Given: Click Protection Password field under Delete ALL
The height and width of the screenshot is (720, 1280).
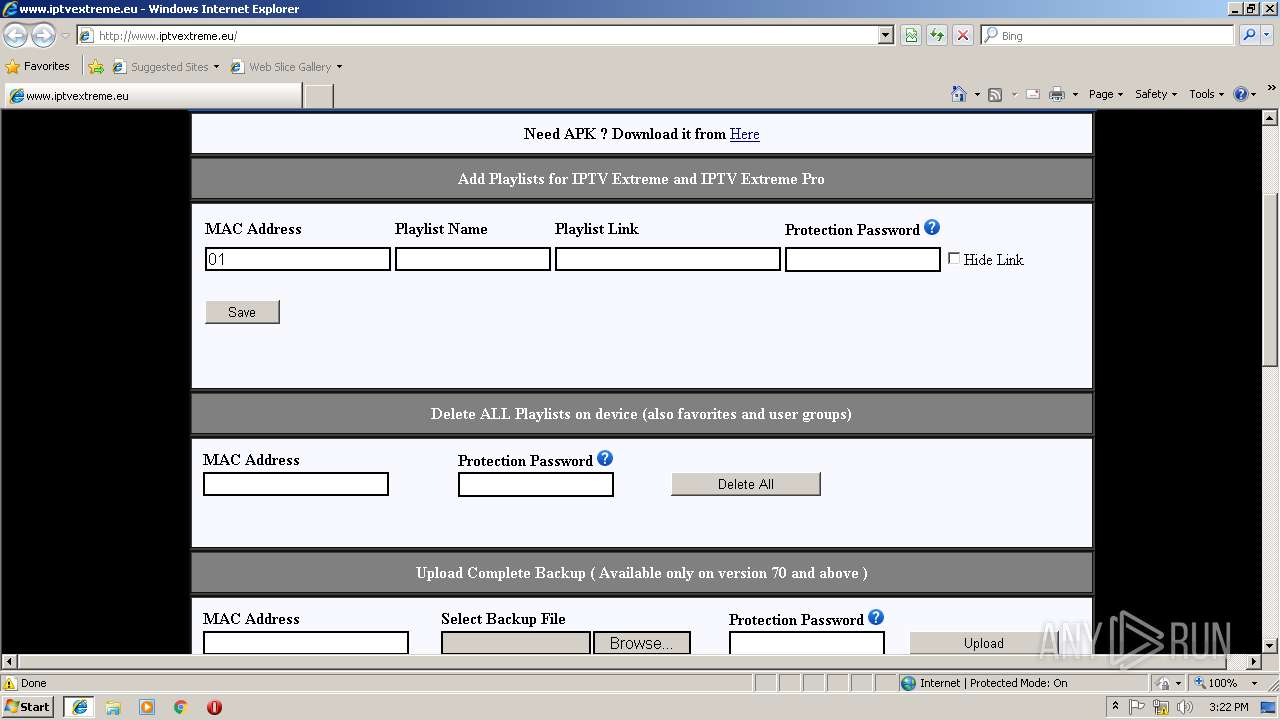Looking at the screenshot, I should (x=536, y=484).
